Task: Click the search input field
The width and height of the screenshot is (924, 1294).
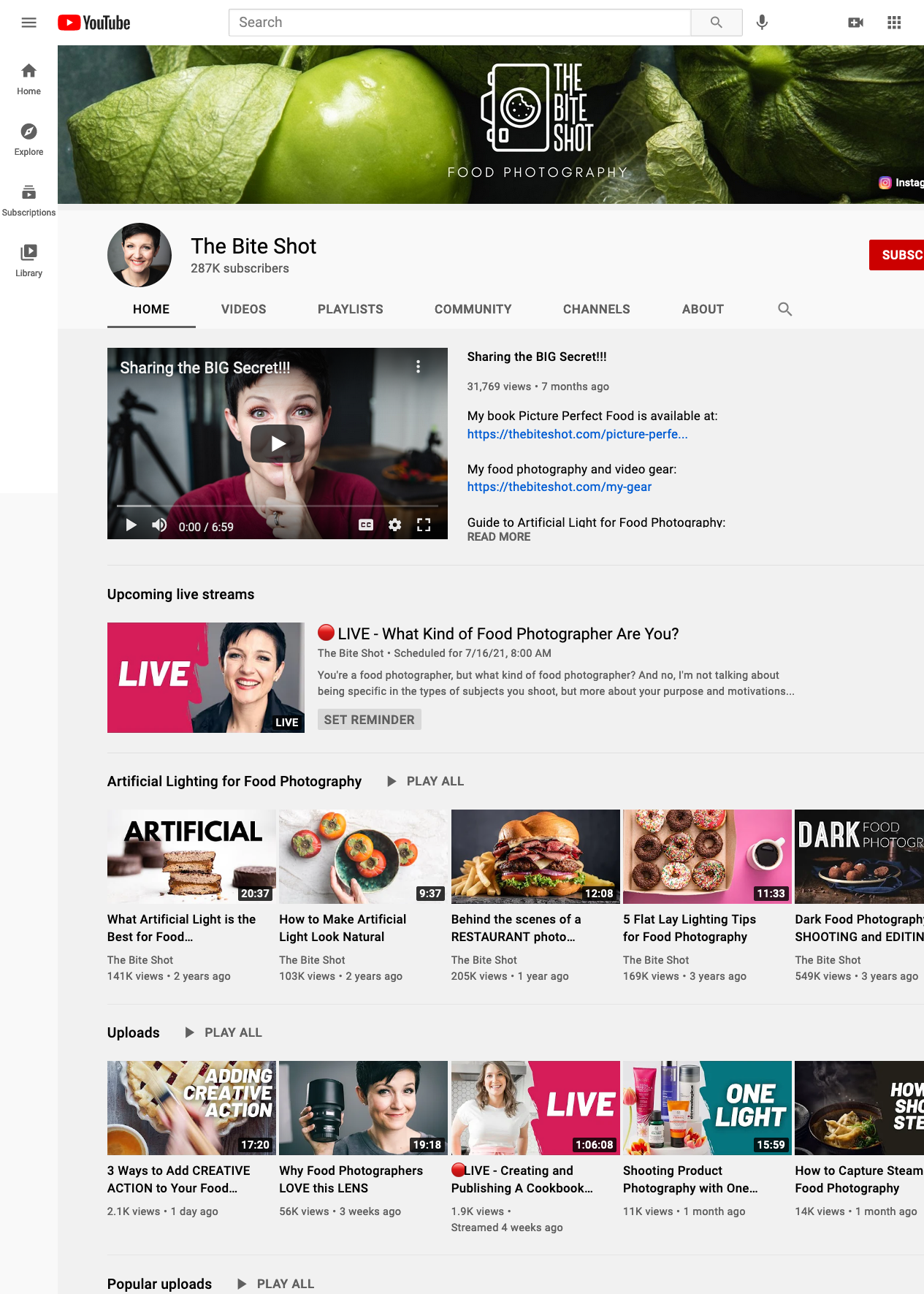Action: pyautogui.click(x=460, y=23)
